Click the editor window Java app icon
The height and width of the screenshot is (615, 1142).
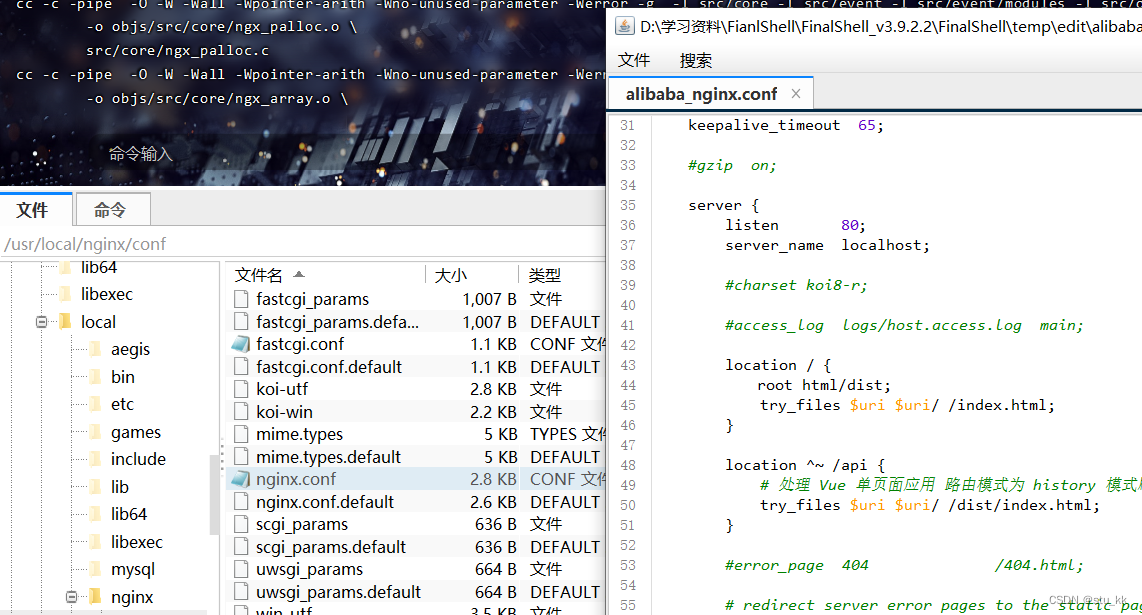click(624, 26)
